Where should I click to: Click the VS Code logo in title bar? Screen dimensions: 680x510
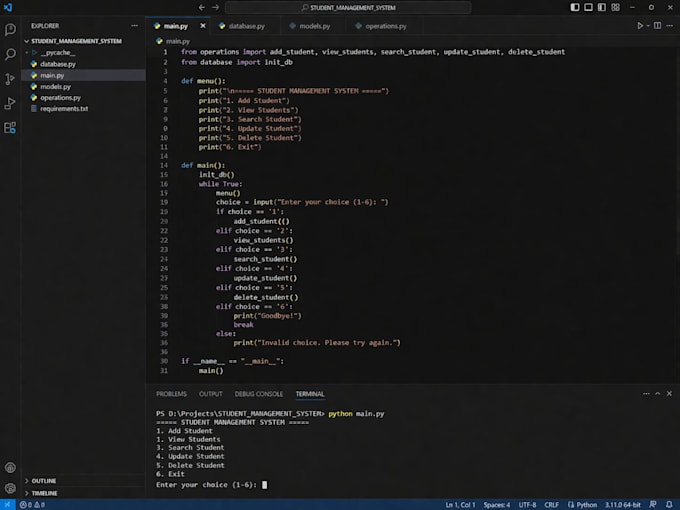(8, 7)
